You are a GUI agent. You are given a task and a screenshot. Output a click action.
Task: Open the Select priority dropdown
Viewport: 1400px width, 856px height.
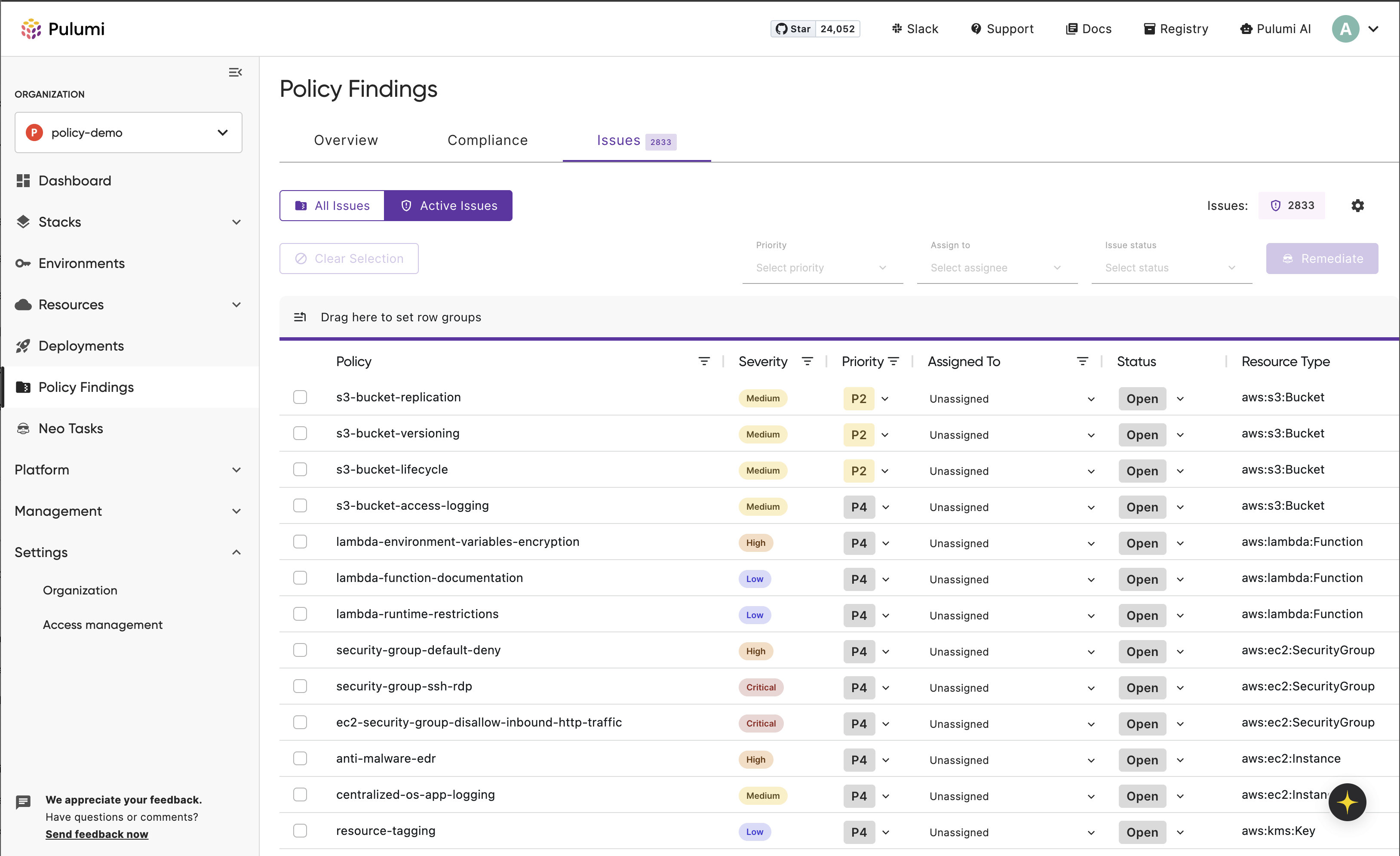(x=822, y=267)
